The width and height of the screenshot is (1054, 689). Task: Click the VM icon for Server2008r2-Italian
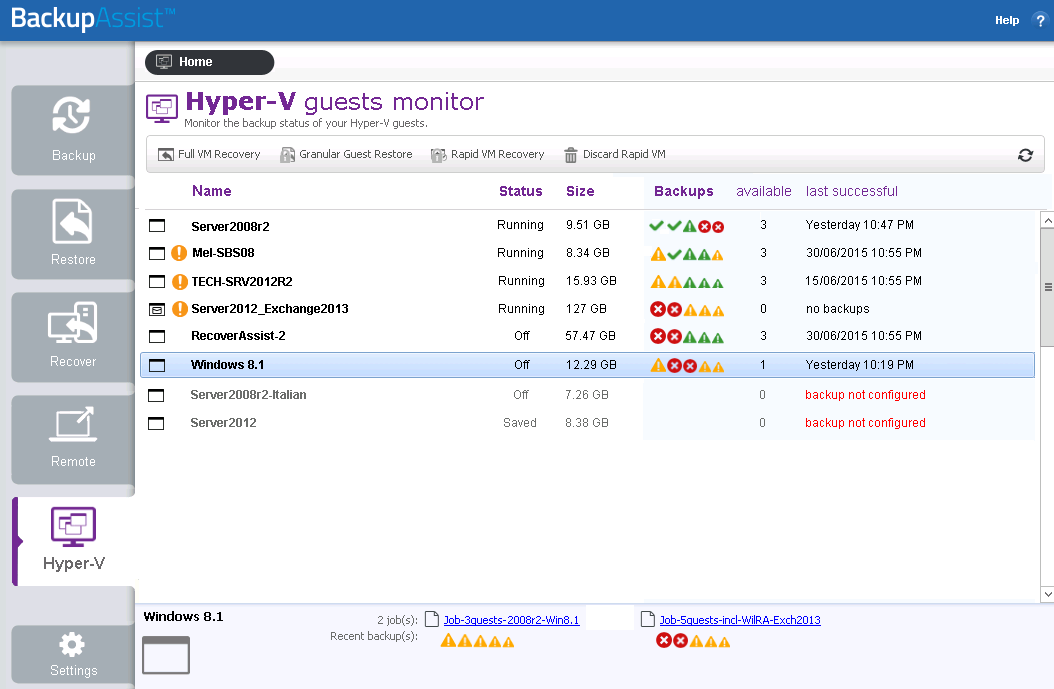tap(156, 395)
